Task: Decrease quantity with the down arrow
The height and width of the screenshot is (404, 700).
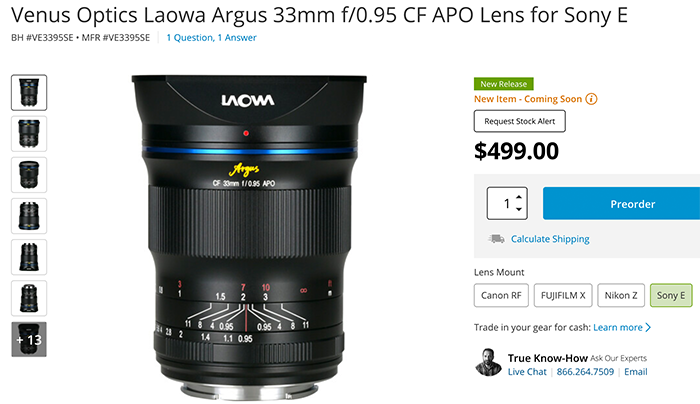Action: (x=519, y=209)
